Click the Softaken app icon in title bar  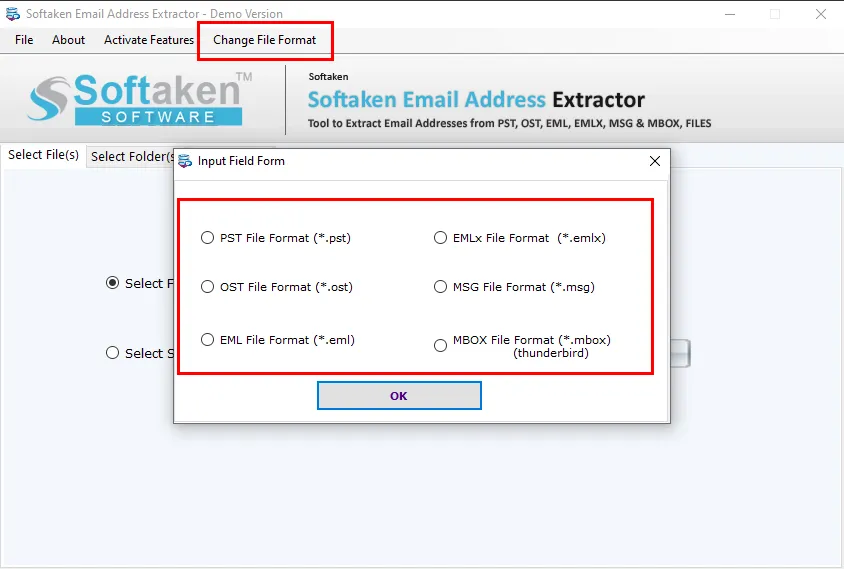point(12,13)
